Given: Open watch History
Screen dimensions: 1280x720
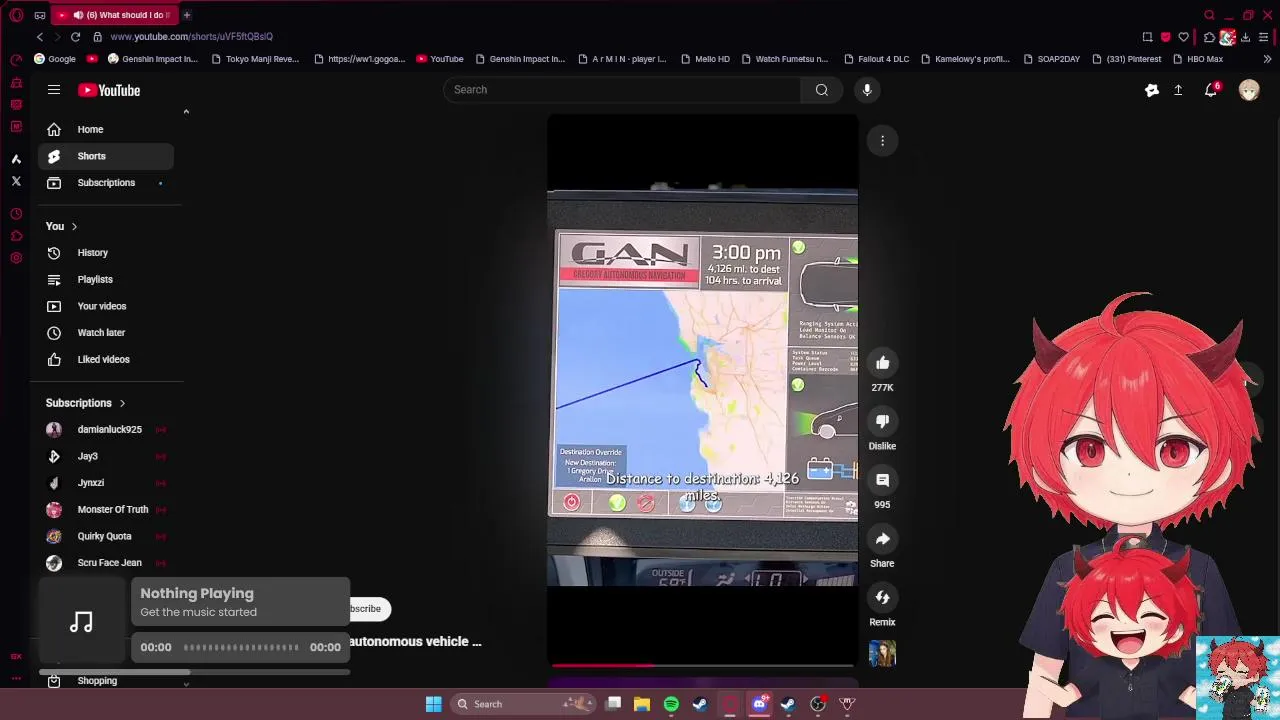Looking at the screenshot, I should pyautogui.click(x=106, y=253).
